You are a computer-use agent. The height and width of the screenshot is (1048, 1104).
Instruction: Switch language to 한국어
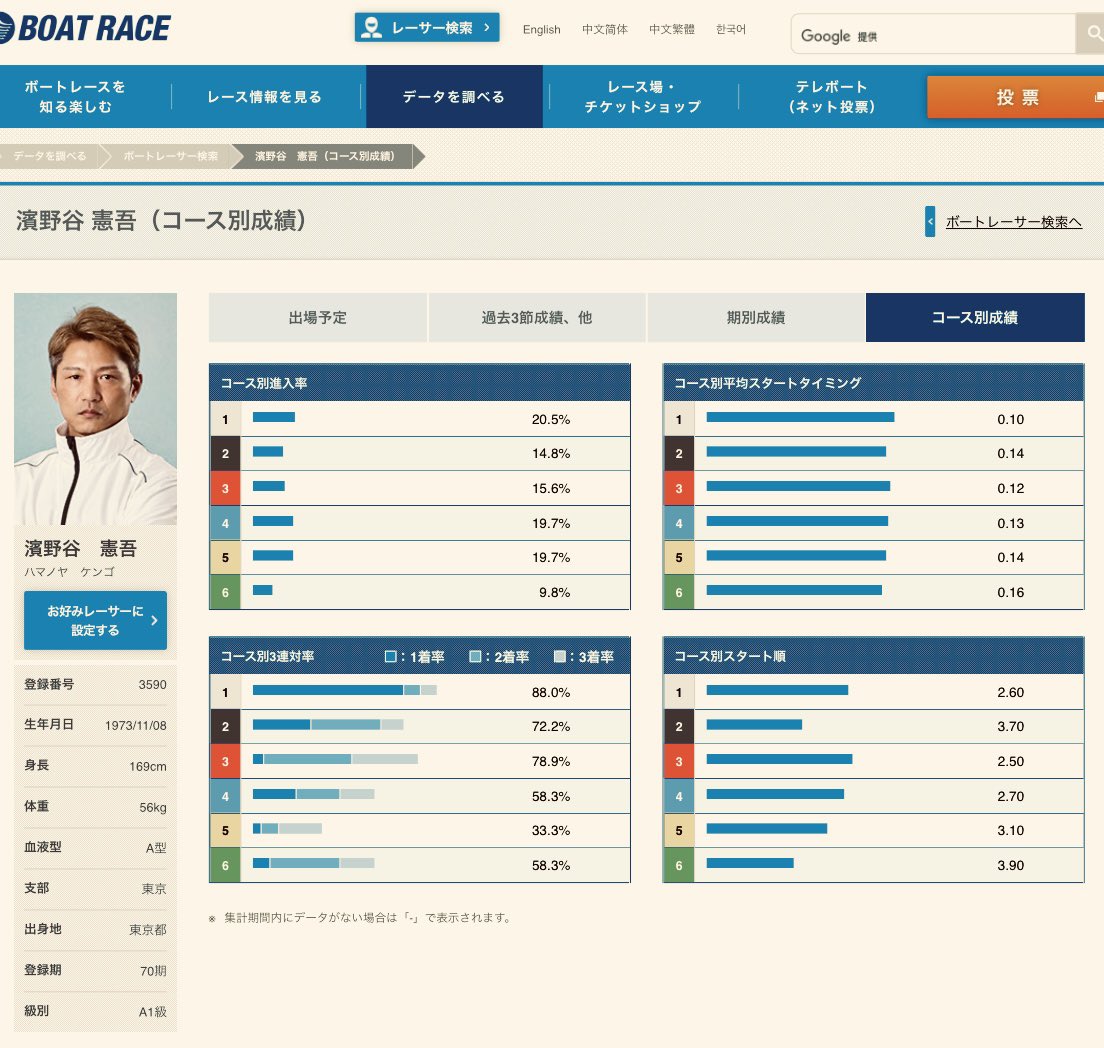coord(731,30)
